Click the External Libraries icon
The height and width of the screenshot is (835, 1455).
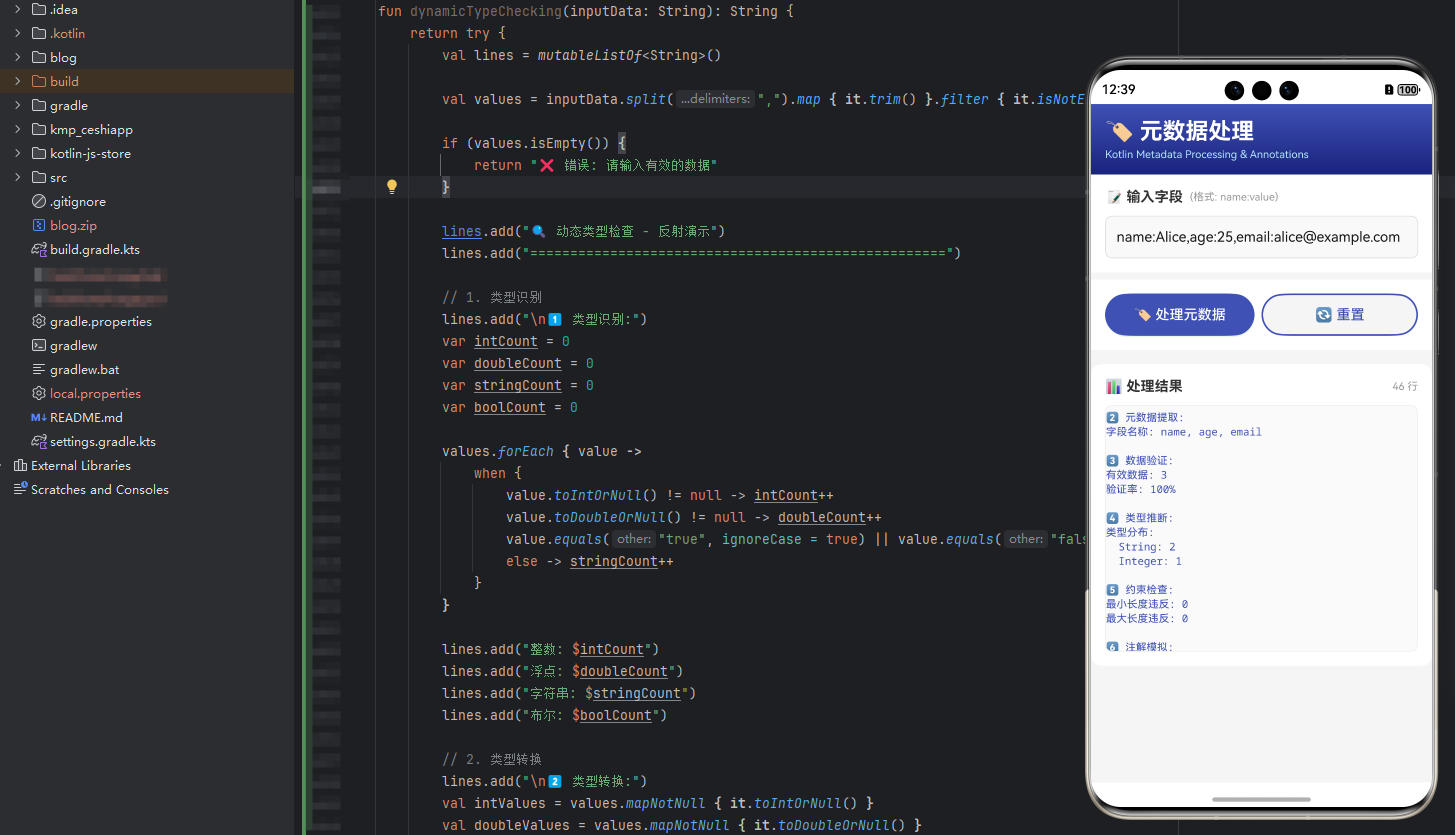tap(20, 465)
